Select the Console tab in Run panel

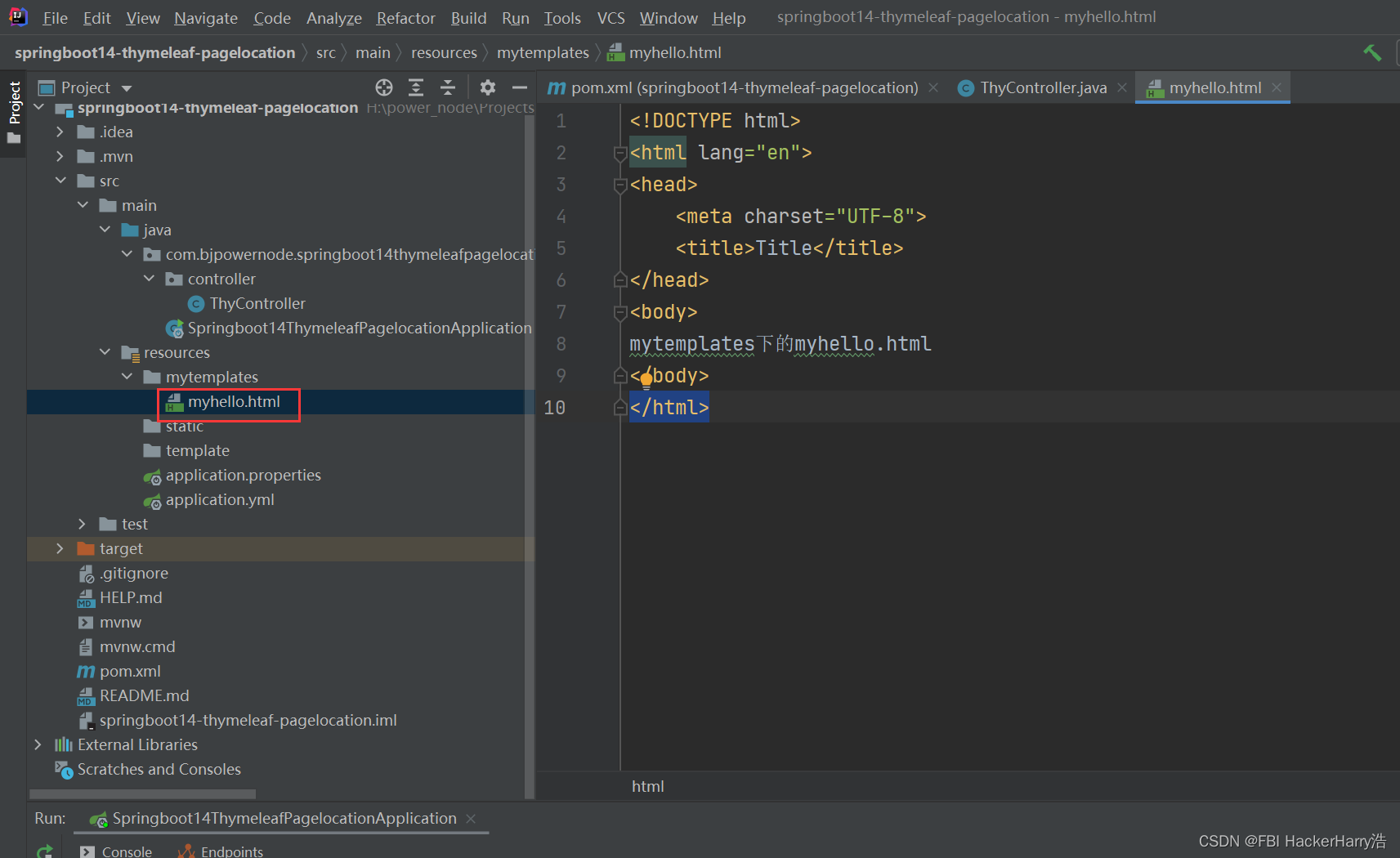click(x=116, y=851)
